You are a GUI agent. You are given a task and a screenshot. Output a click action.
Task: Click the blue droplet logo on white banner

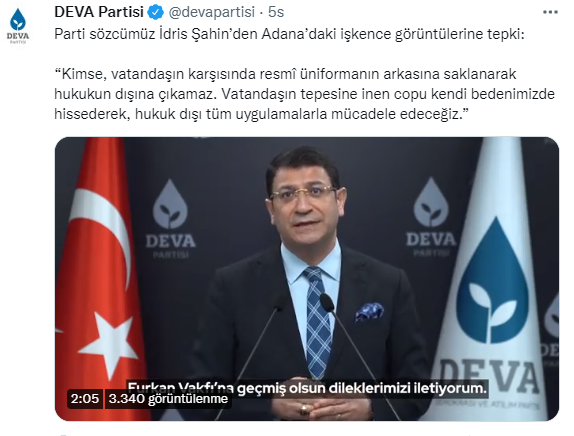point(492,280)
